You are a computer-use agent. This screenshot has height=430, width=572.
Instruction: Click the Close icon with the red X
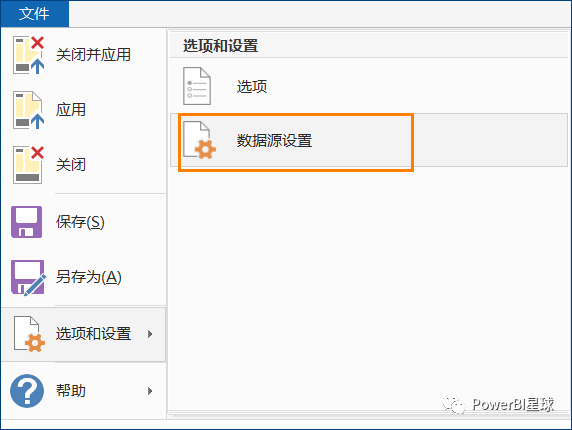click(28, 165)
